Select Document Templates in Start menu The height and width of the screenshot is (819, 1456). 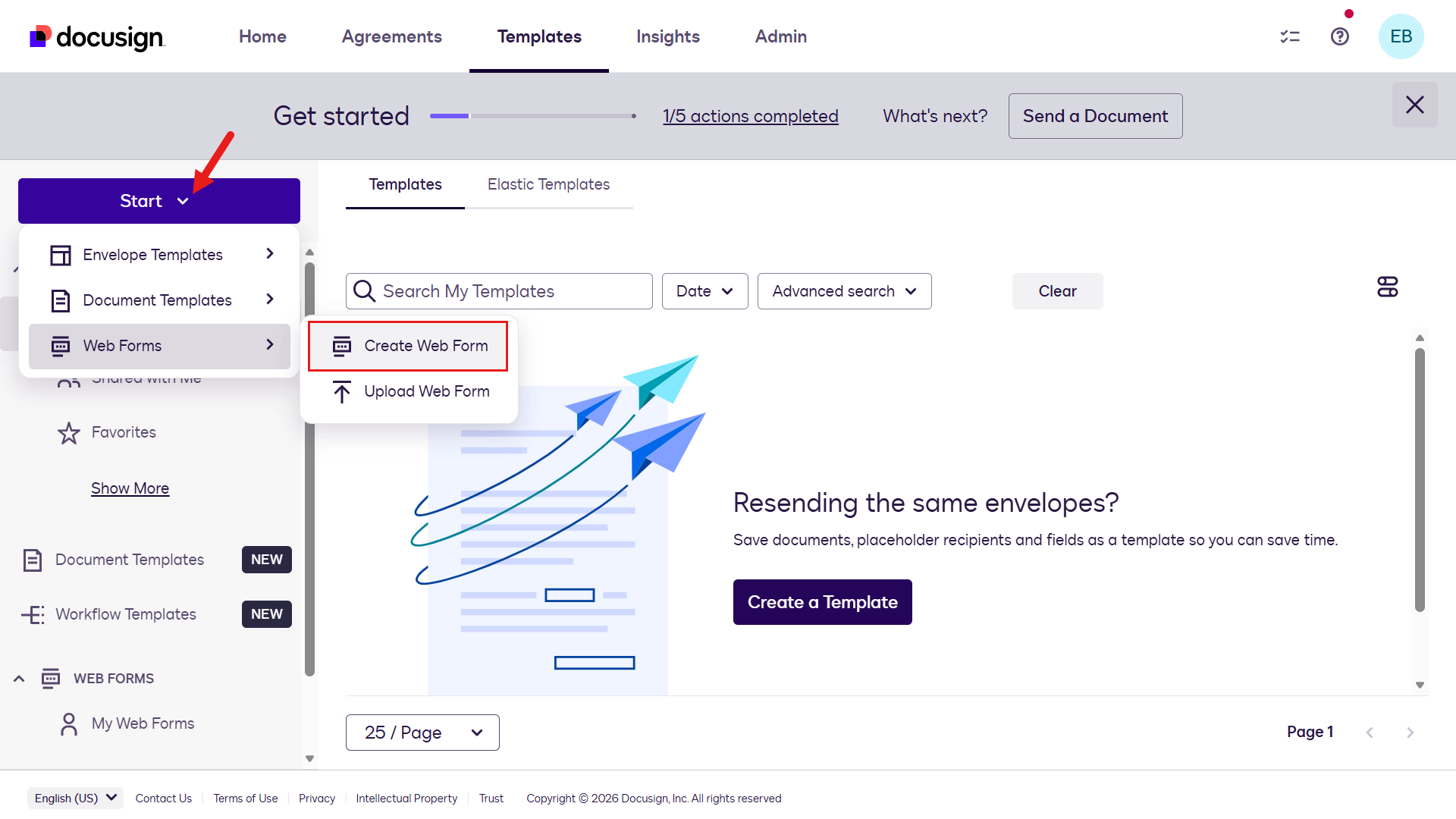point(159,300)
